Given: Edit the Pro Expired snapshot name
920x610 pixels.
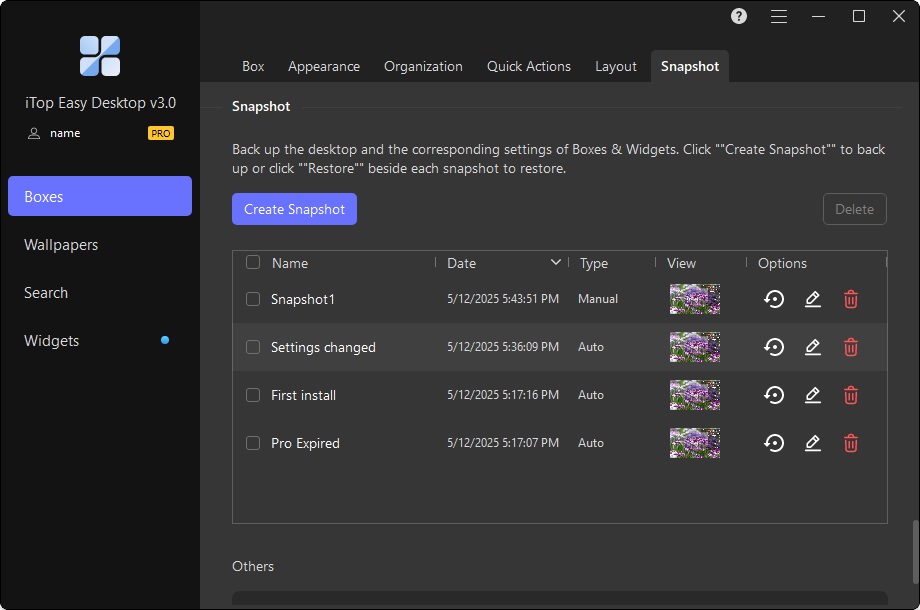Looking at the screenshot, I should coord(813,443).
